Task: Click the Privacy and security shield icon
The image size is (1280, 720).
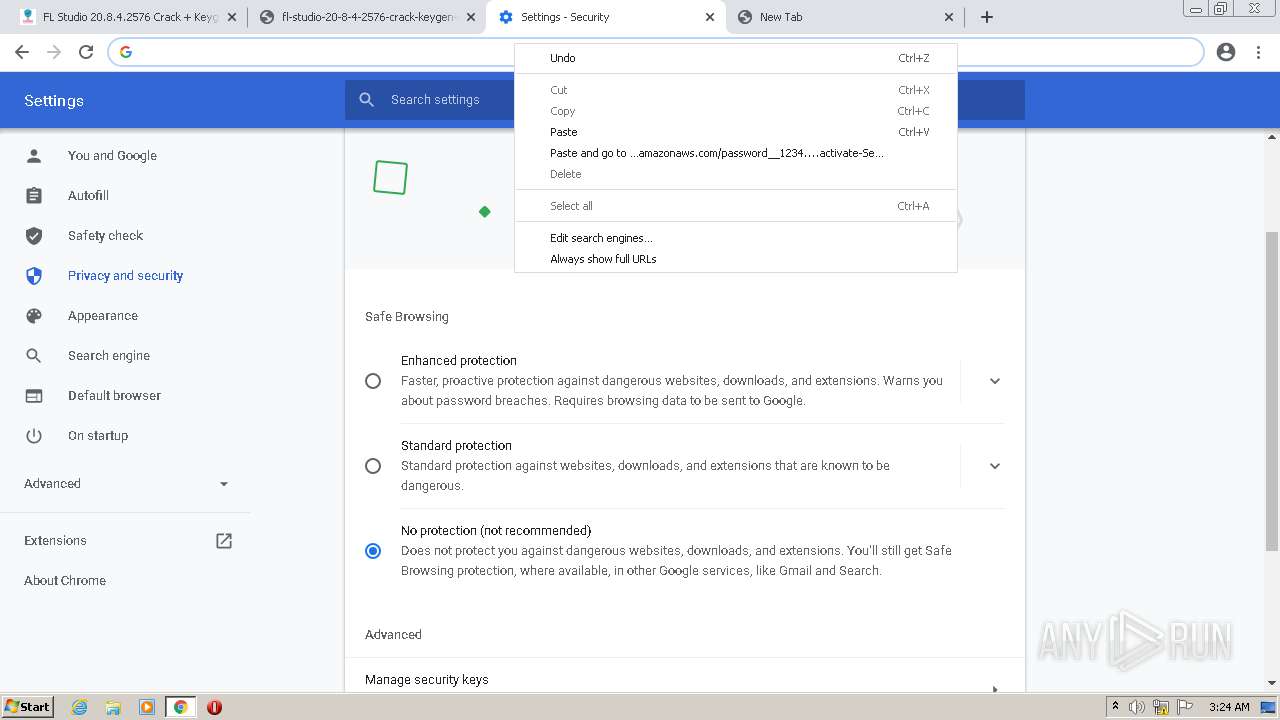Action: point(34,276)
